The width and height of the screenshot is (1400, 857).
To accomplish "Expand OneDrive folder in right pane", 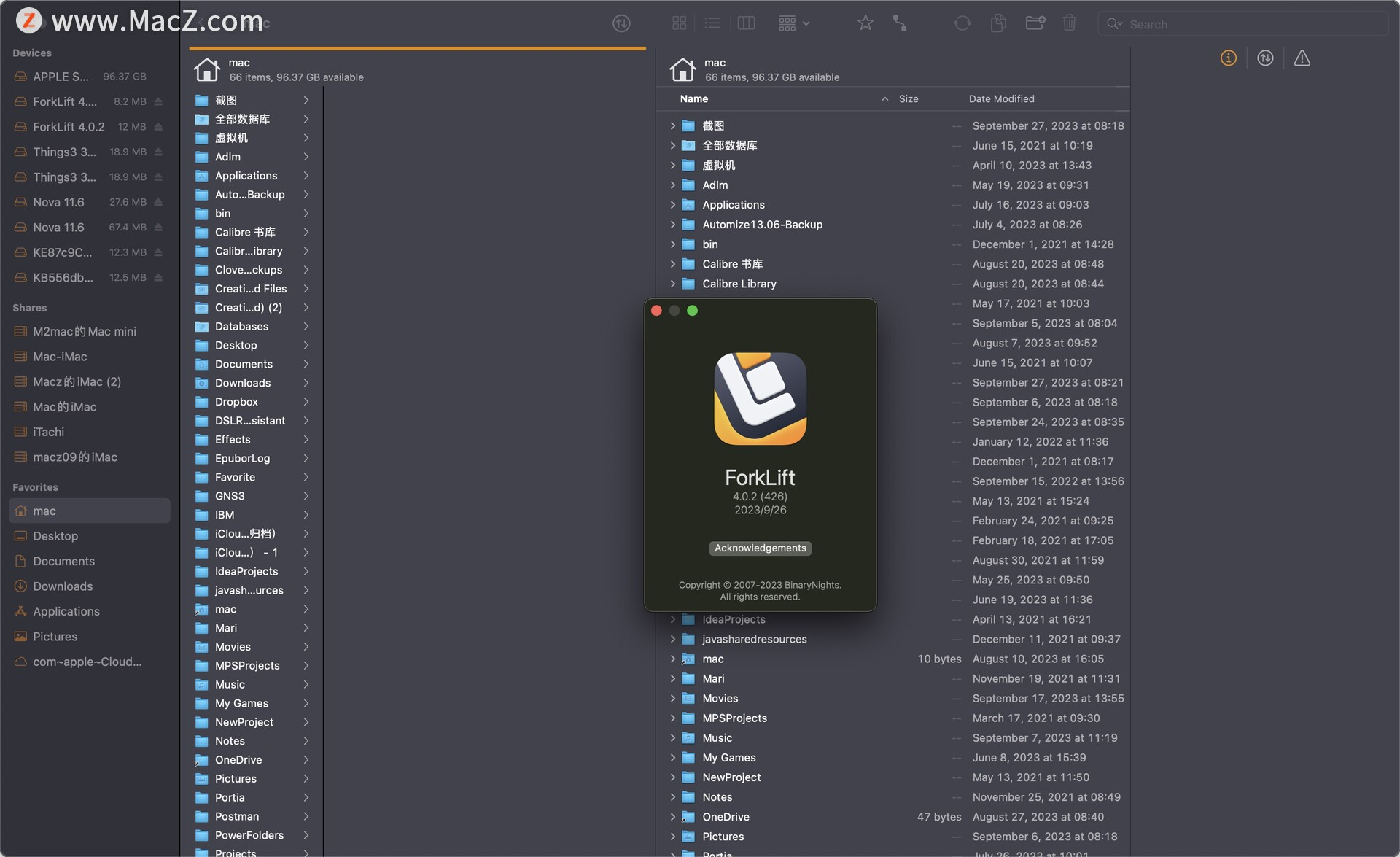I will pos(673,818).
